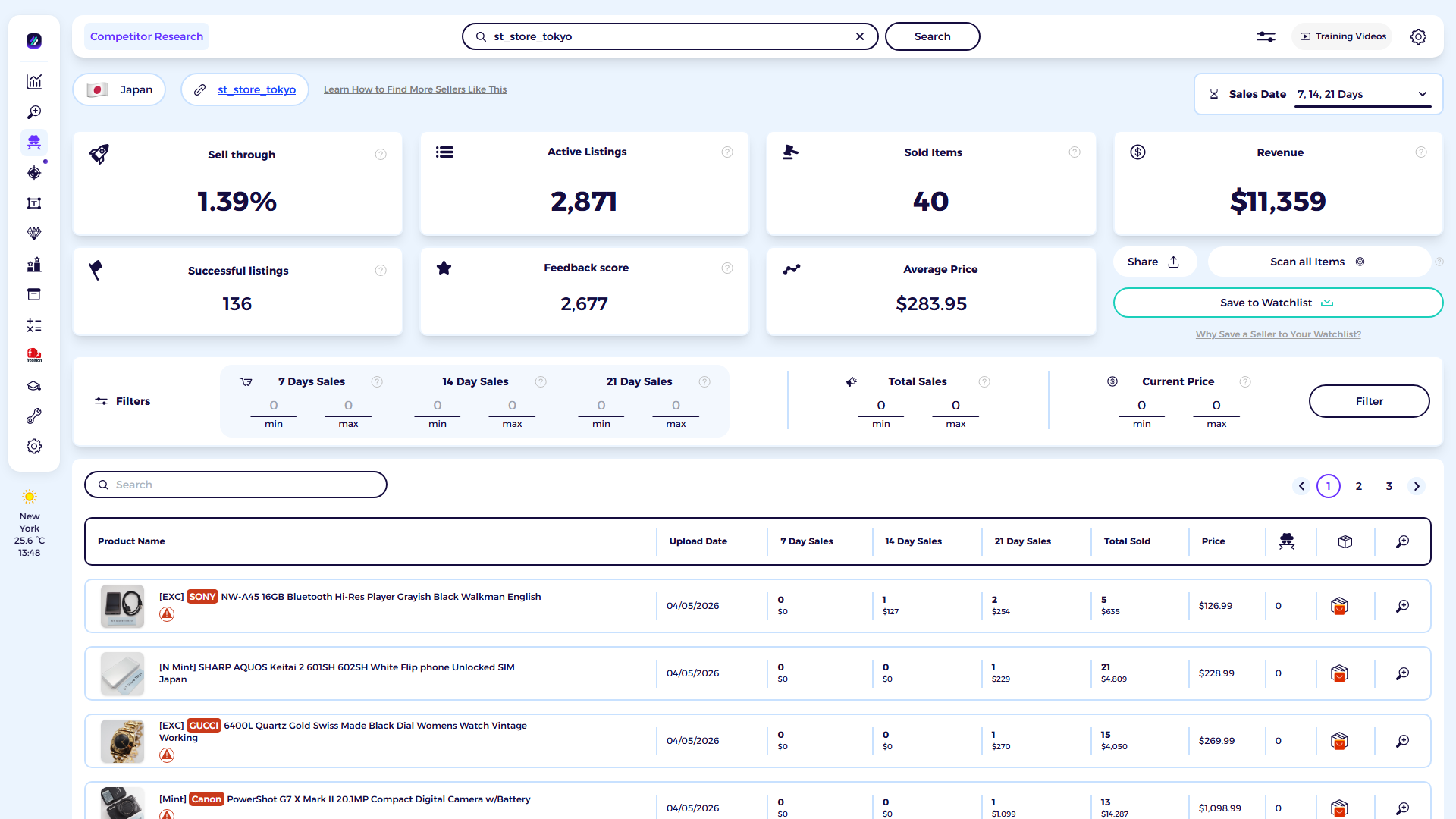
Task: Open the settings gear in the sidebar
Action: 34,447
